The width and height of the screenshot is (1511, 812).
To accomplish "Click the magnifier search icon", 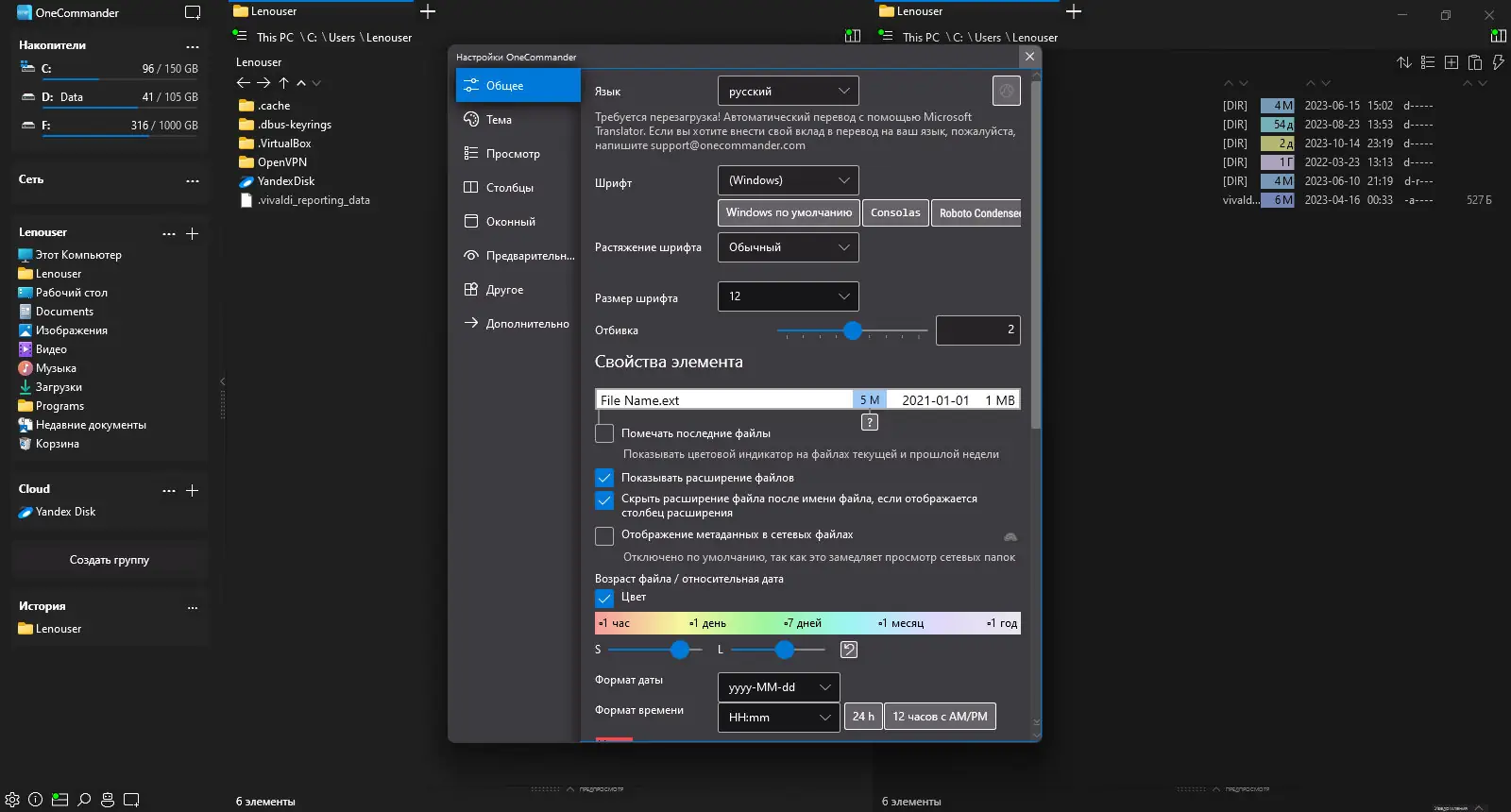I will point(84,799).
